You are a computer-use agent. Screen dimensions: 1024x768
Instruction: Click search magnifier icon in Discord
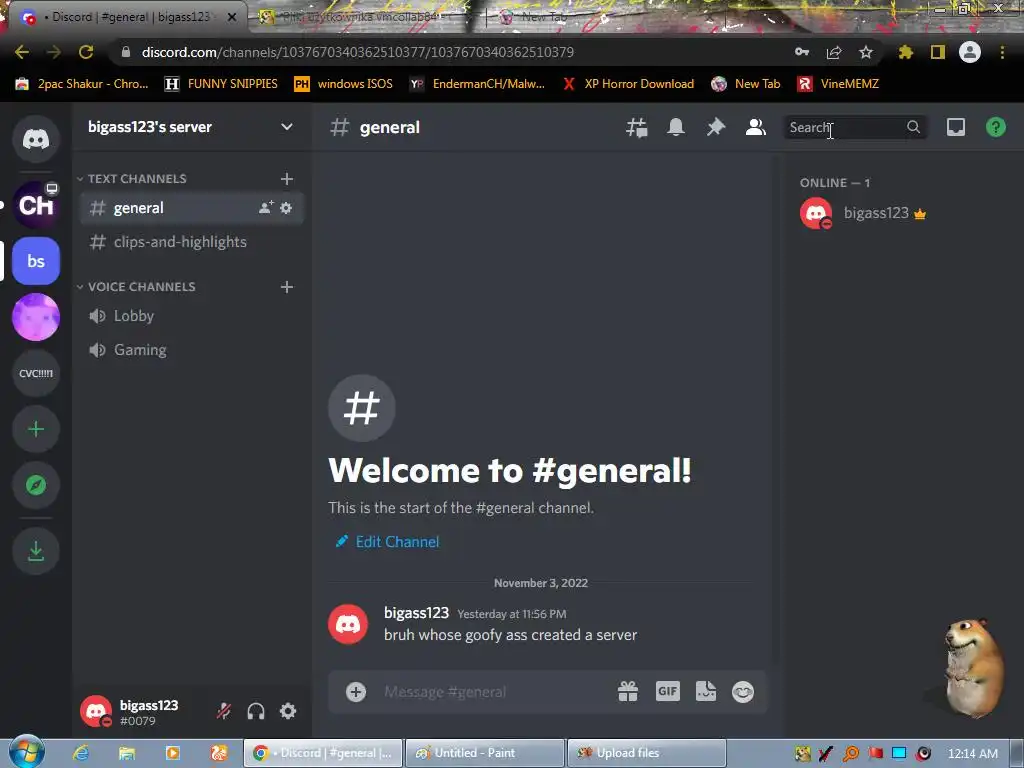(914, 127)
